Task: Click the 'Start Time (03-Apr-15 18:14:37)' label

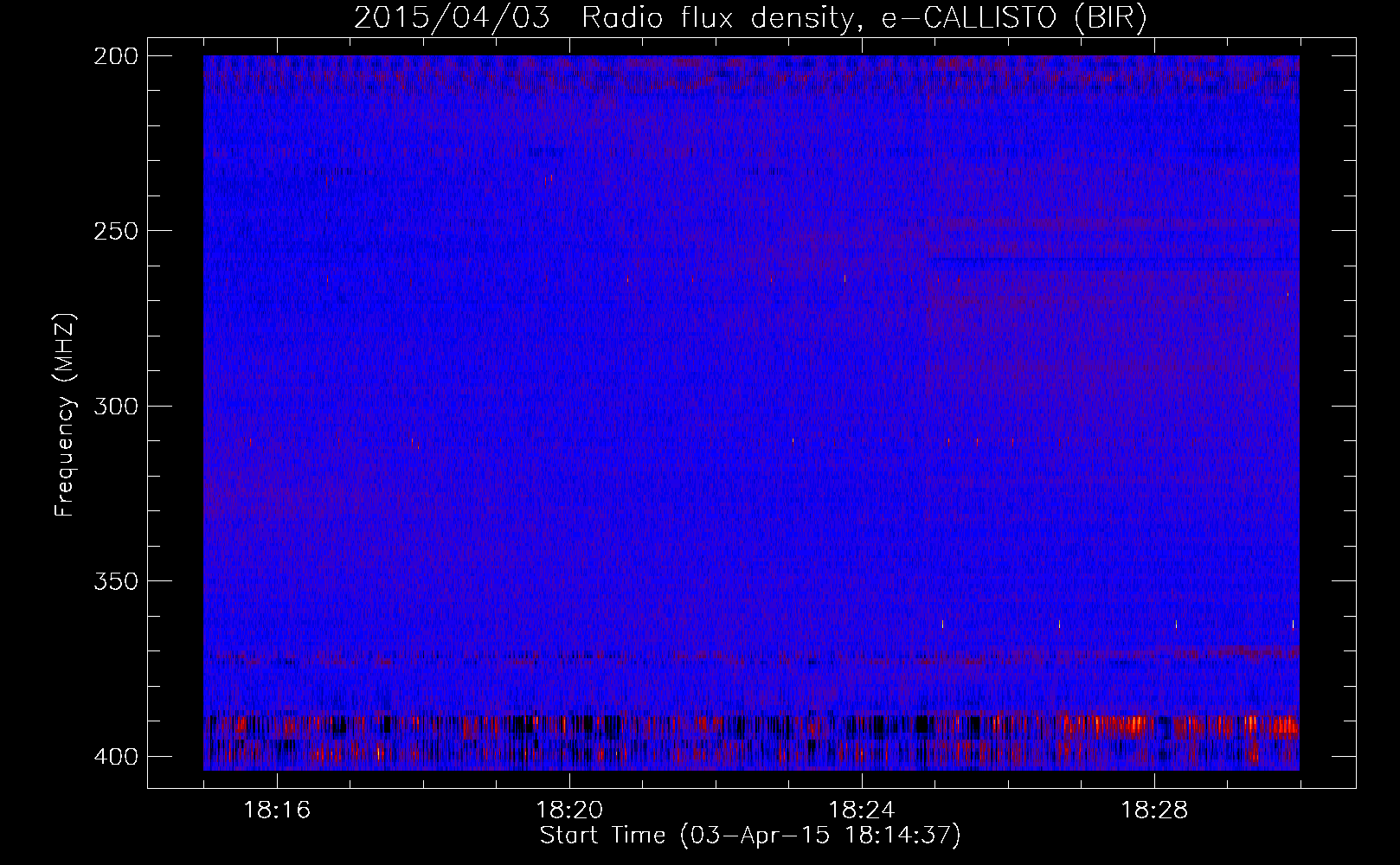Action: (x=750, y=836)
